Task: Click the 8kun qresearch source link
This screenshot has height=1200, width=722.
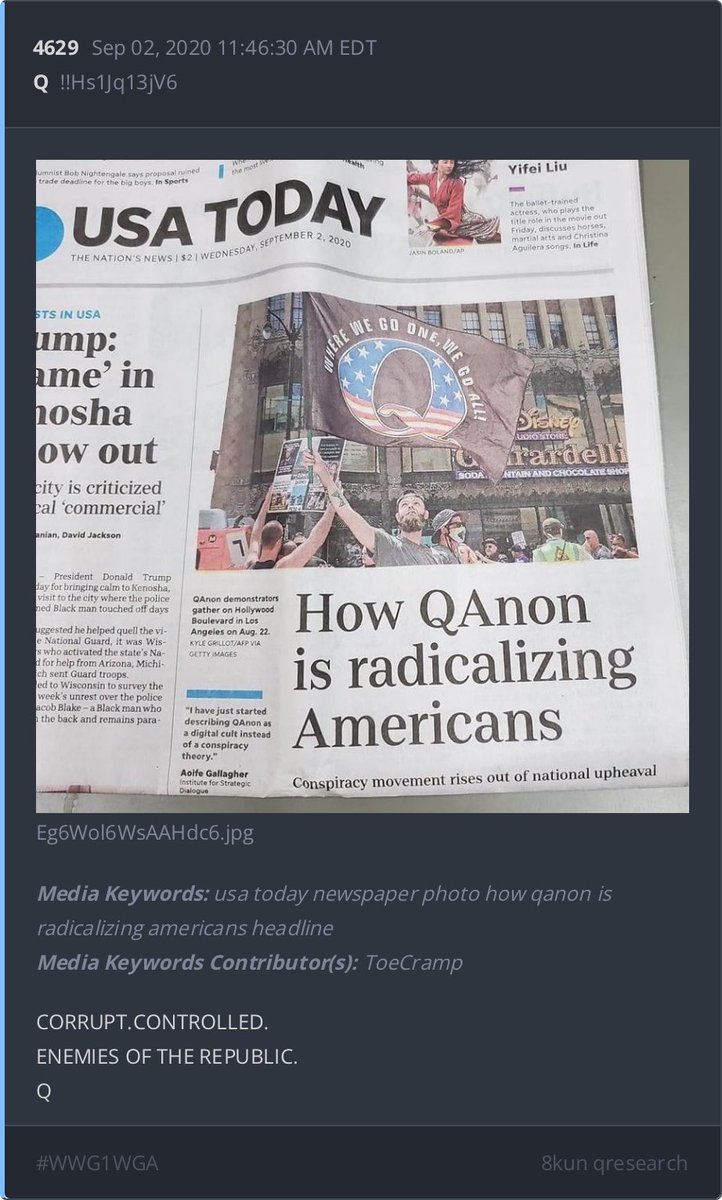Action: 614,1163
